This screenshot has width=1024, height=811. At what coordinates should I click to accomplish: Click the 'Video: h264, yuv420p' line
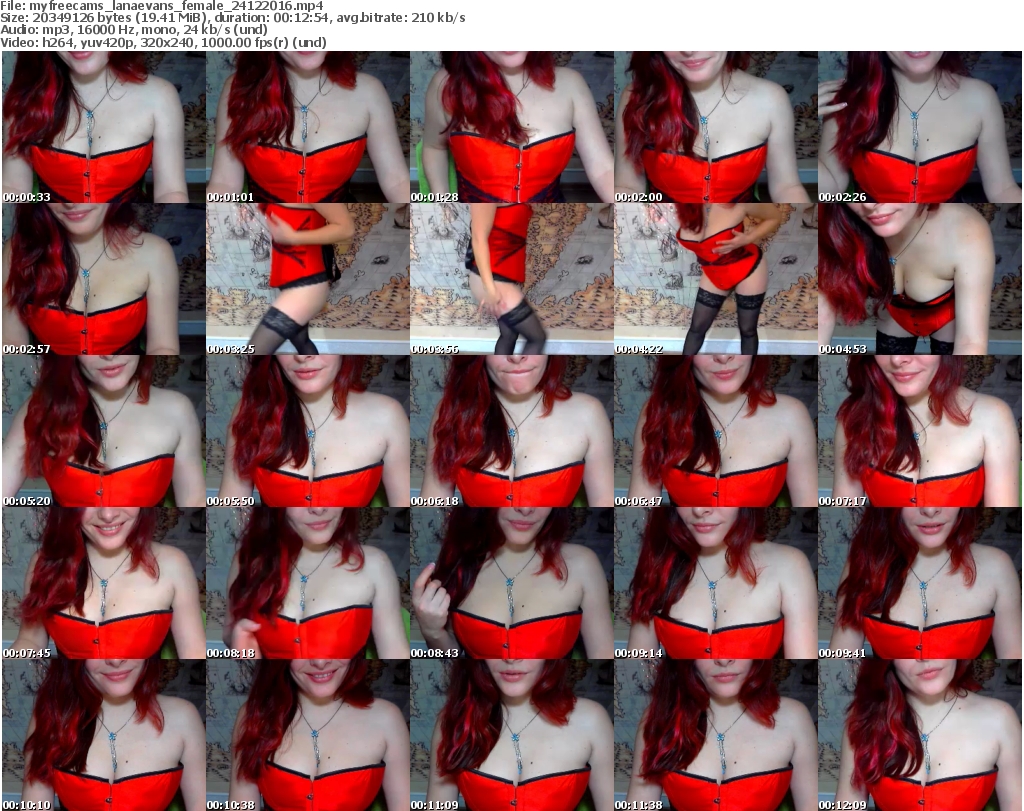click(x=163, y=42)
